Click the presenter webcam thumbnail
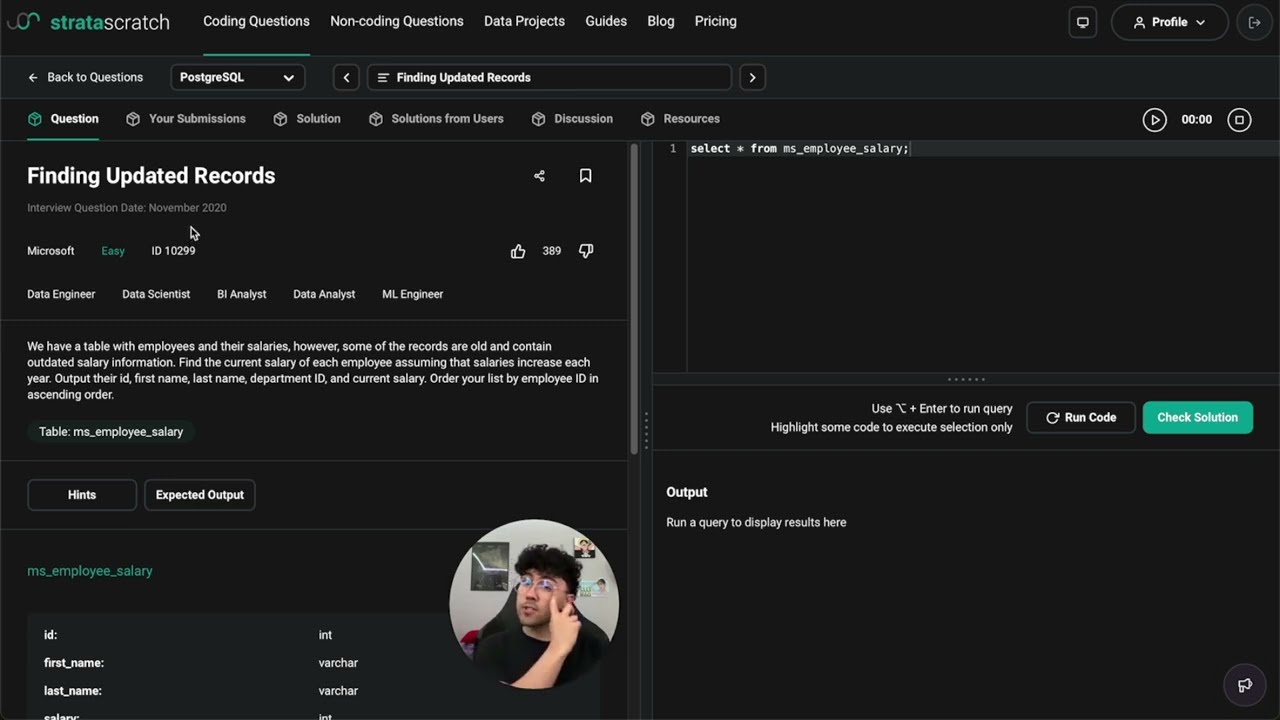The image size is (1280, 720). coord(534,604)
